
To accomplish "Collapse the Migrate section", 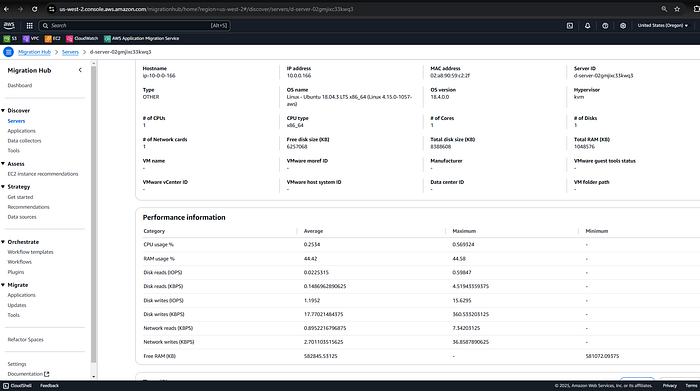I will click(3, 285).
